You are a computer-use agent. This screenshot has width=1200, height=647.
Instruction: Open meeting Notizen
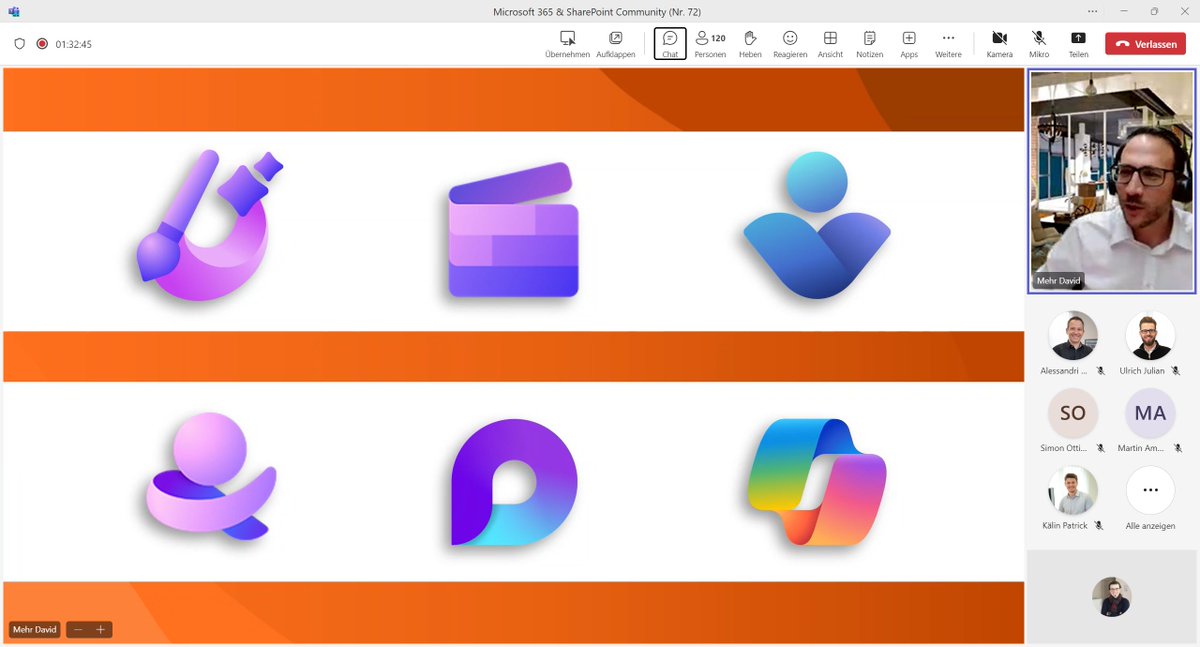tap(870, 44)
